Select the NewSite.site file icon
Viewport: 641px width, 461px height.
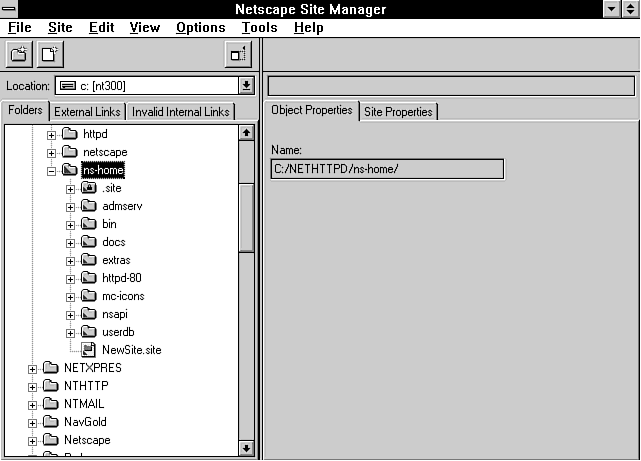coord(87,350)
